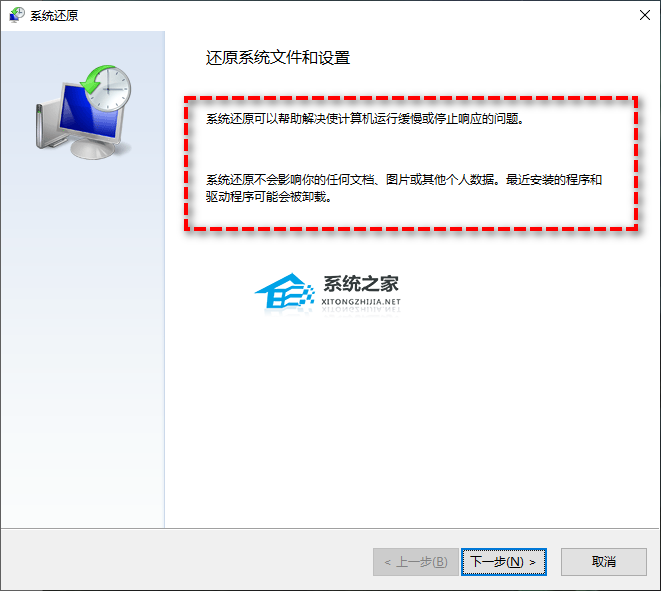Click the 系统还原 title bar text
The image size is (661, 591).
click(54, 16)
